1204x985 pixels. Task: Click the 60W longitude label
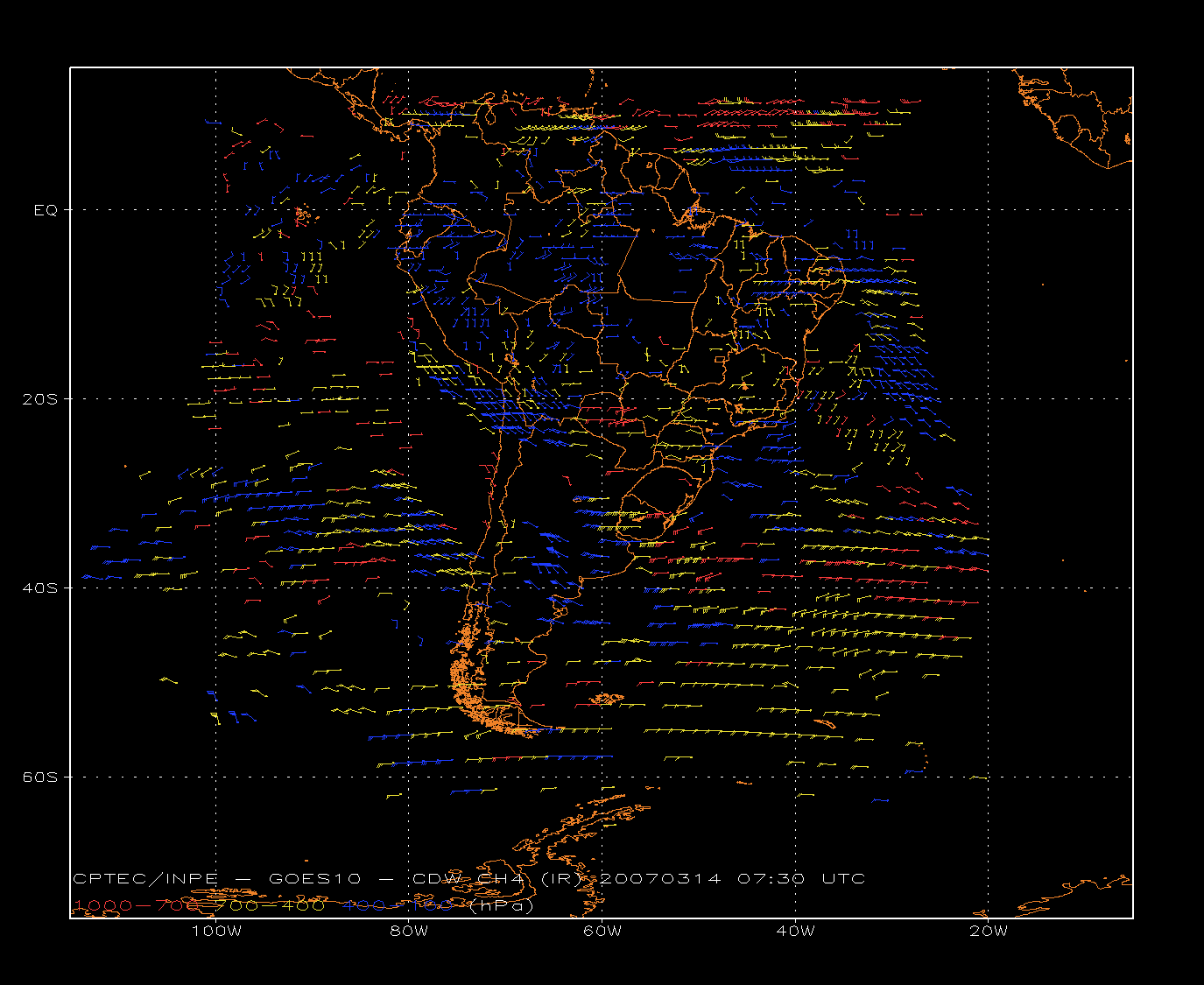[602, 931]
